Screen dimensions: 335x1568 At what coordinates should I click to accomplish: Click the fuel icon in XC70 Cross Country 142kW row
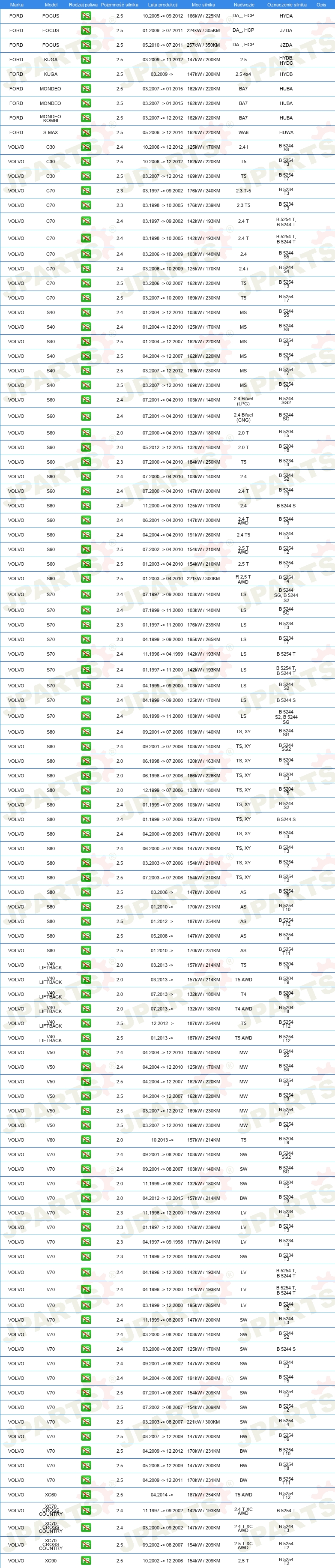pos(86,1511)
